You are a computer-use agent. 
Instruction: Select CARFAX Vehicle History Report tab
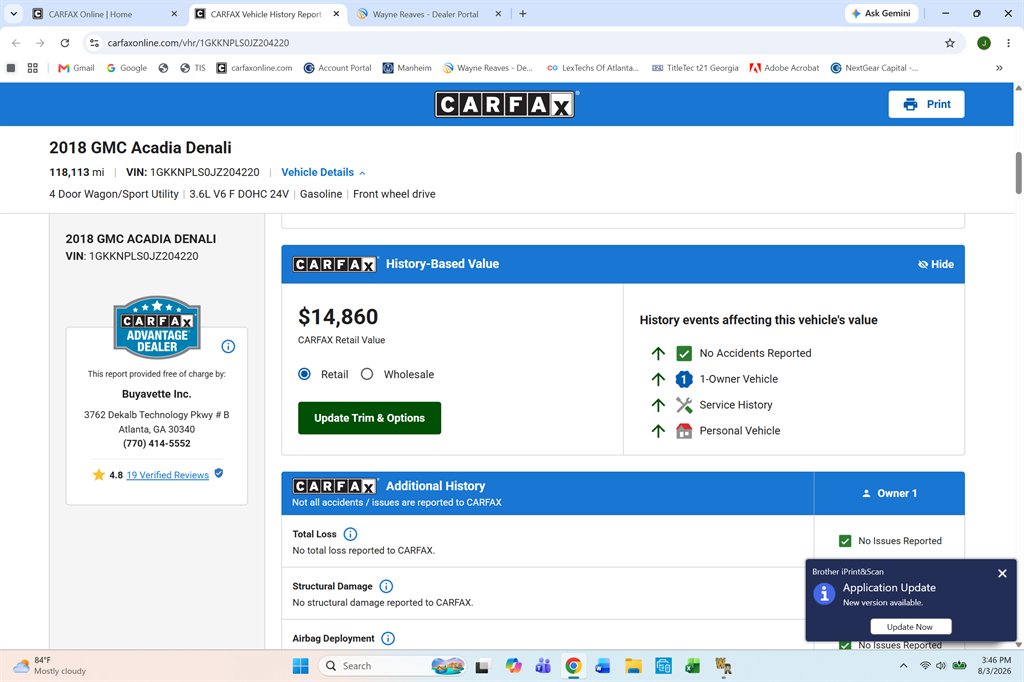(x=266, y=14)
